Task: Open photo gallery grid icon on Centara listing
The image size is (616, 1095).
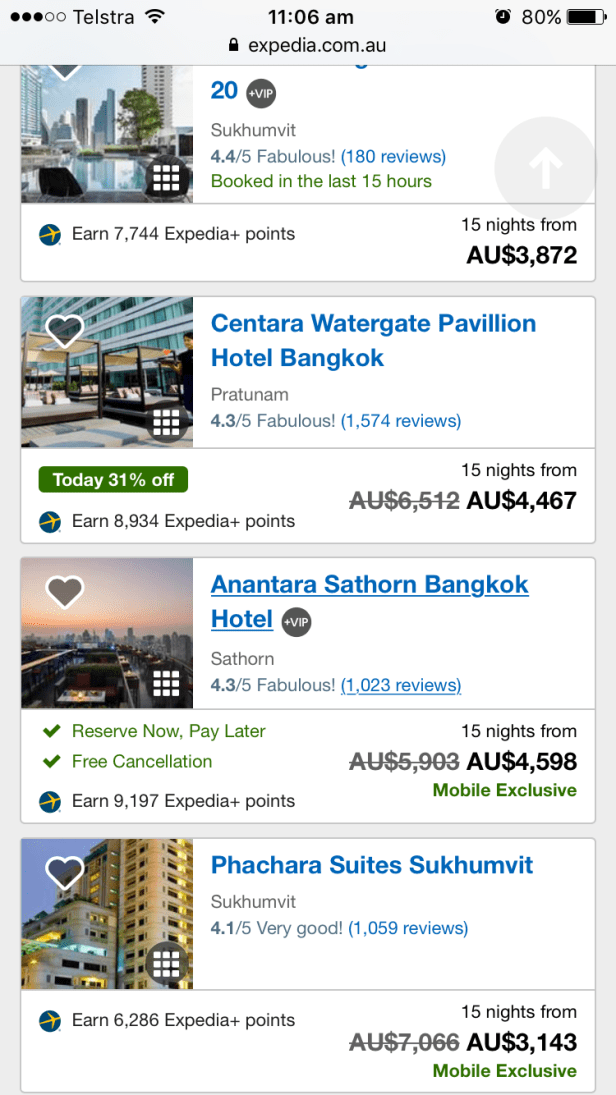Action: [x=166, y=423]
